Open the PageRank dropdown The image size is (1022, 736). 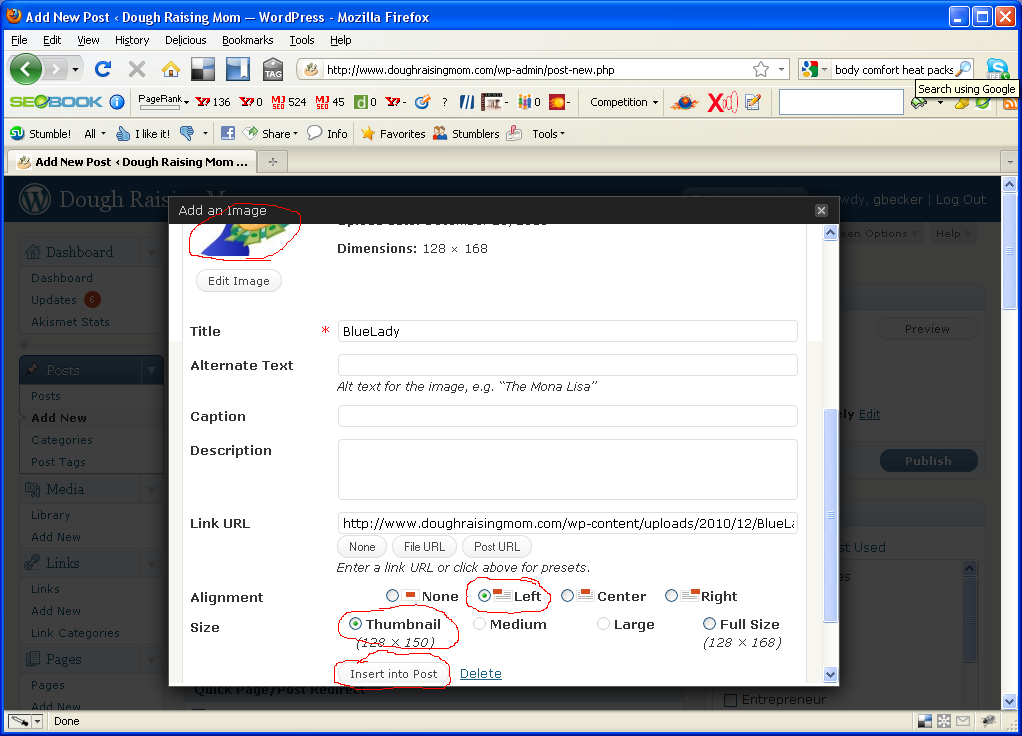(164, 100)
